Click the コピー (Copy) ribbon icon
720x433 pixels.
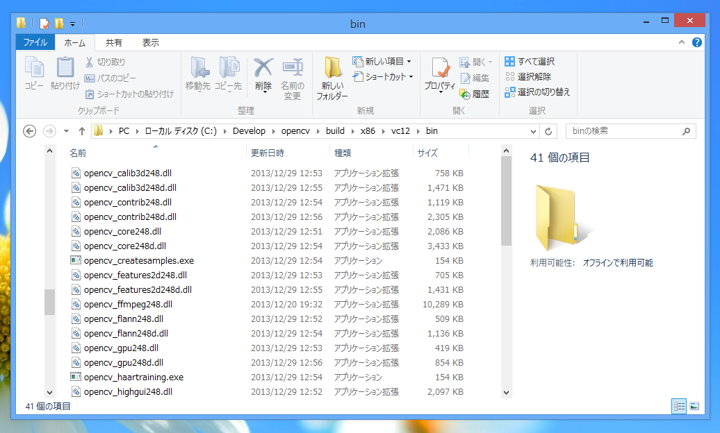pyautogui.click(x=34, y=68)
